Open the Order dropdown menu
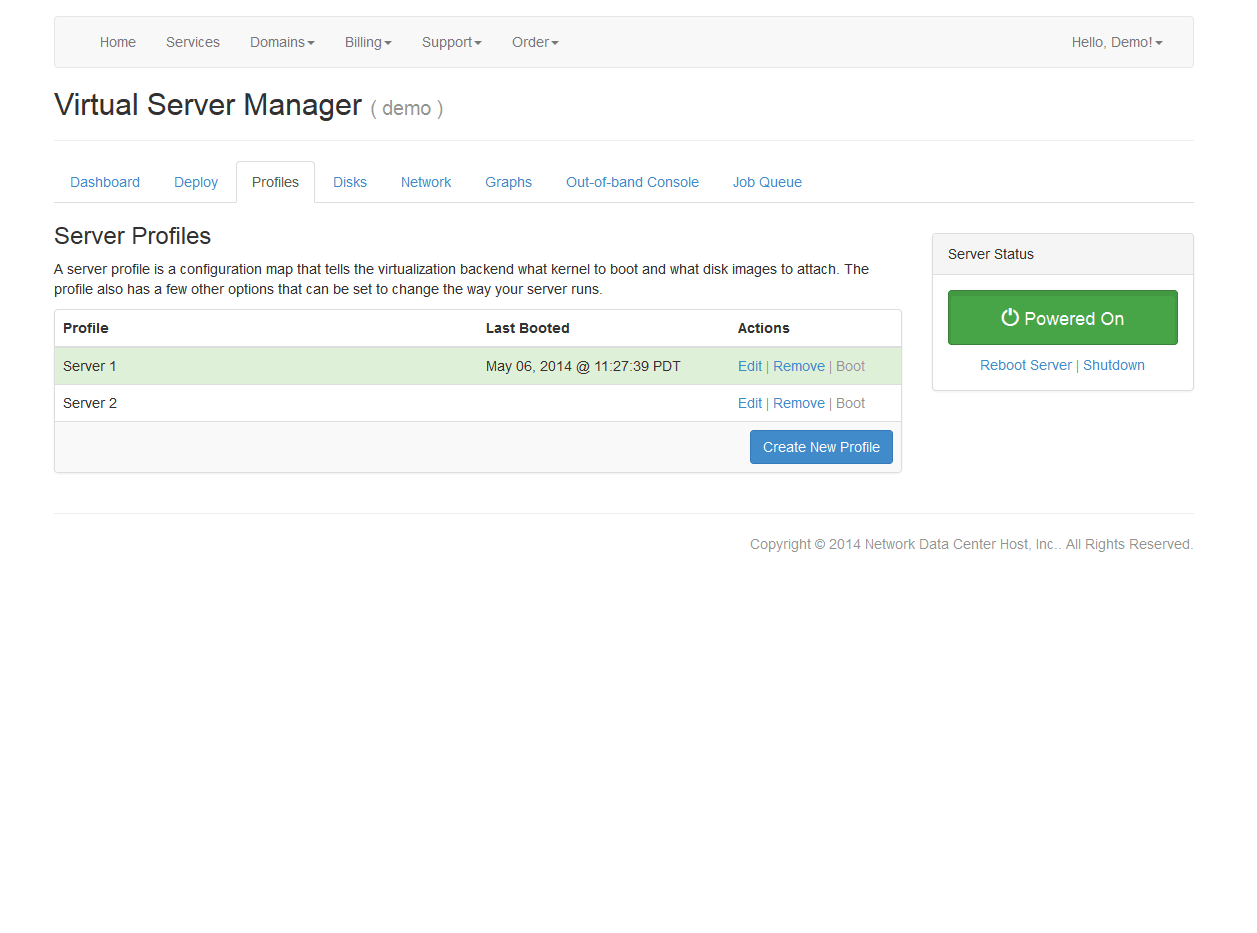The image size is (1257, 933). click(x=535, y=42)
